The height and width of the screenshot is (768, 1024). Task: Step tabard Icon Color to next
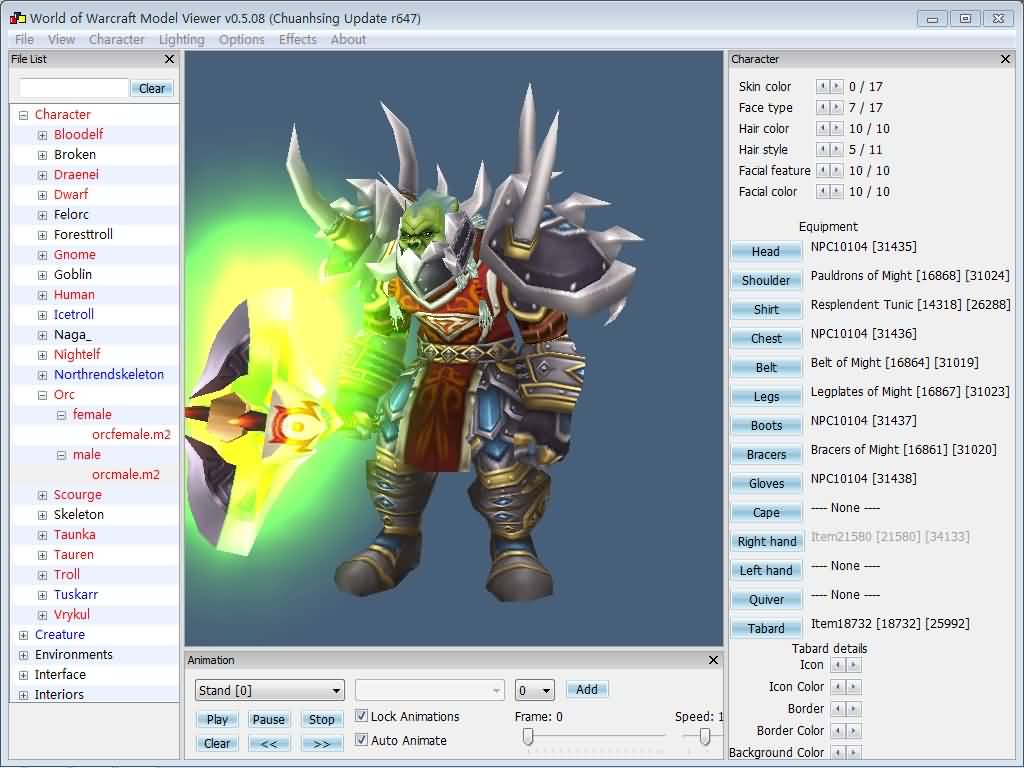coord(854,687)
